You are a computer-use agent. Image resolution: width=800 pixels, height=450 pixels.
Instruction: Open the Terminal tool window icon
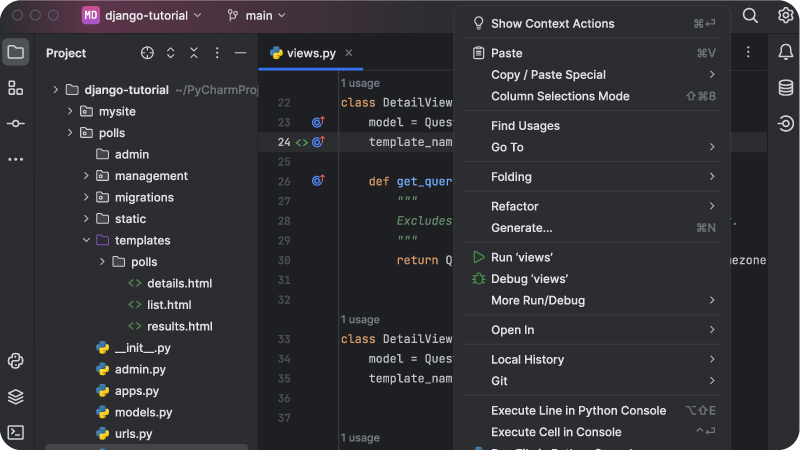[16, 432]
